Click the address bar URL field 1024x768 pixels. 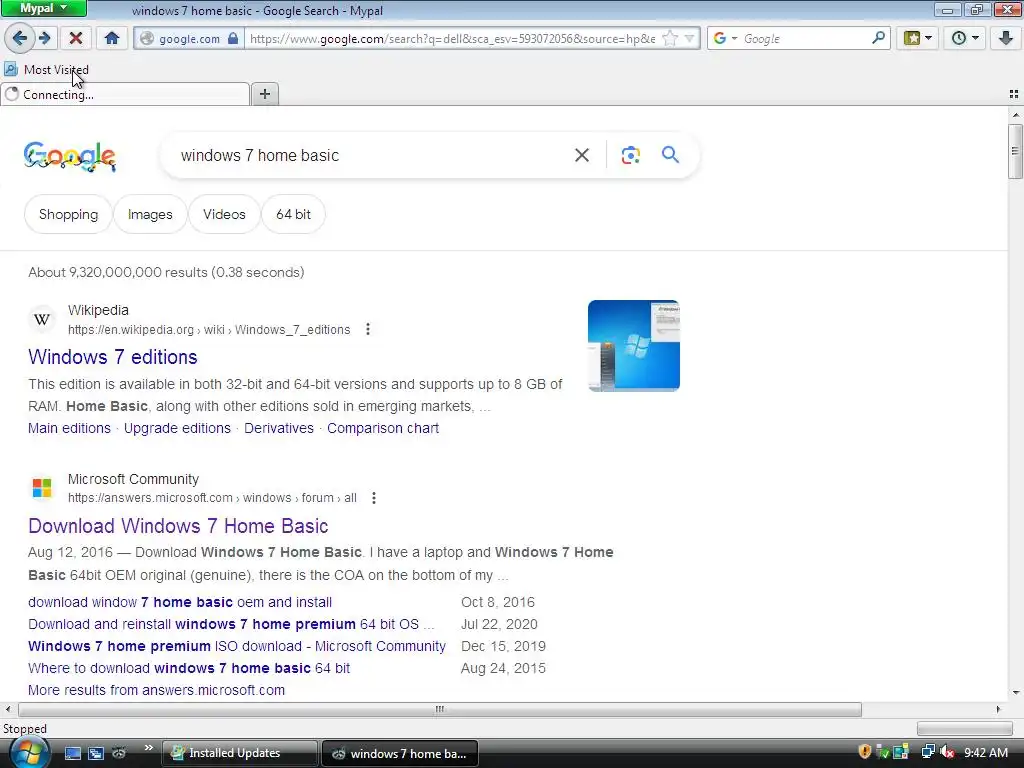pyautogui.click(x=453, y=39)
